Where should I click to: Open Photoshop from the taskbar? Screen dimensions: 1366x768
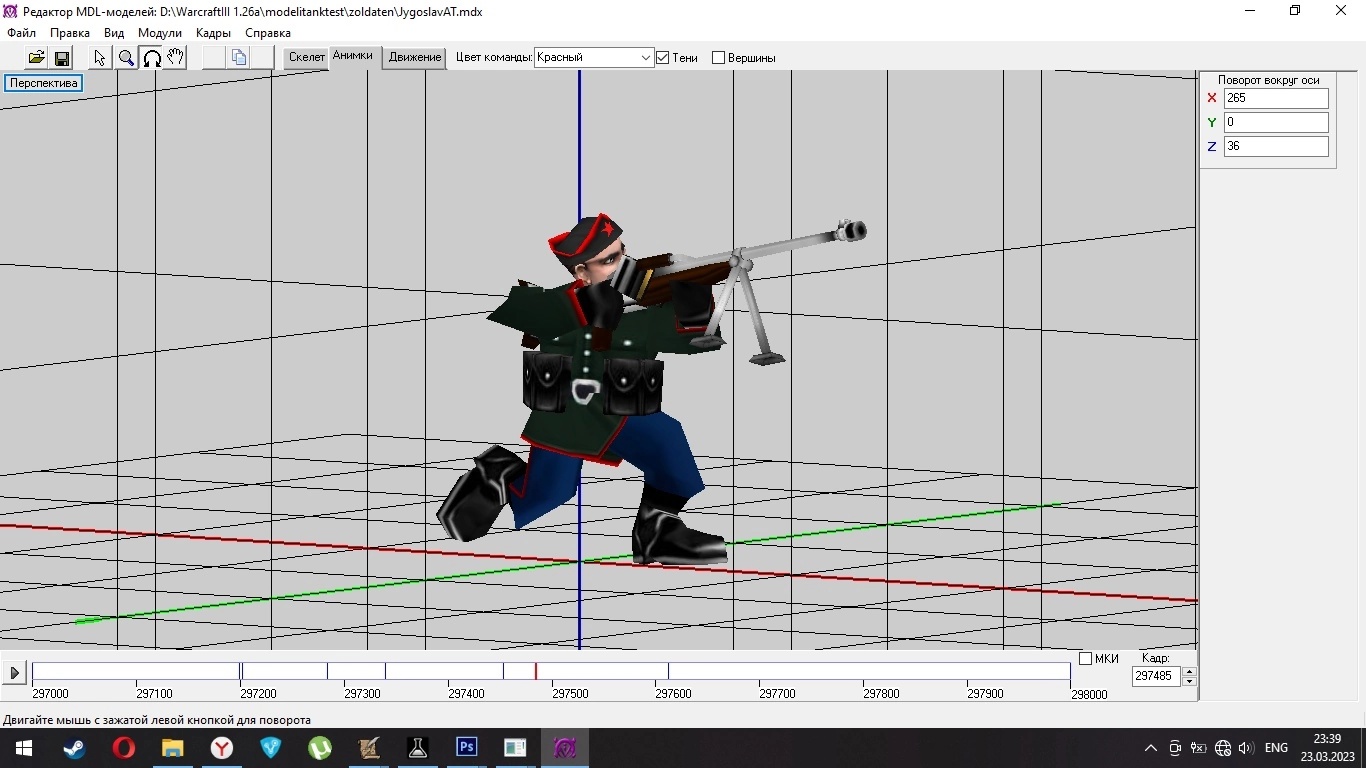466,748
